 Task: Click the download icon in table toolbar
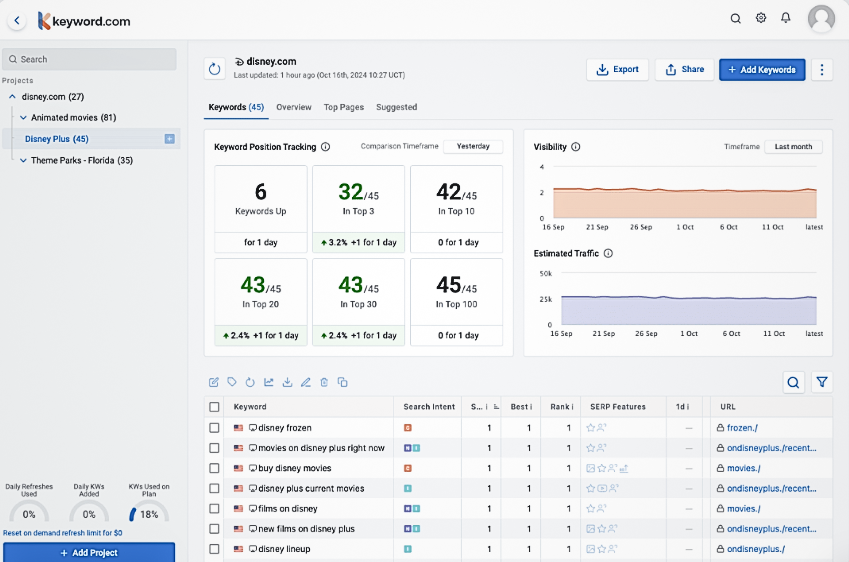click(x=288, y=382)
